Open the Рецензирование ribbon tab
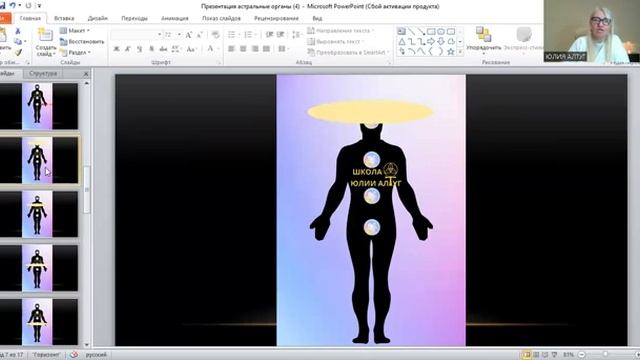The width and height of the screenshot is (640, 360). (x=276, y=18)
